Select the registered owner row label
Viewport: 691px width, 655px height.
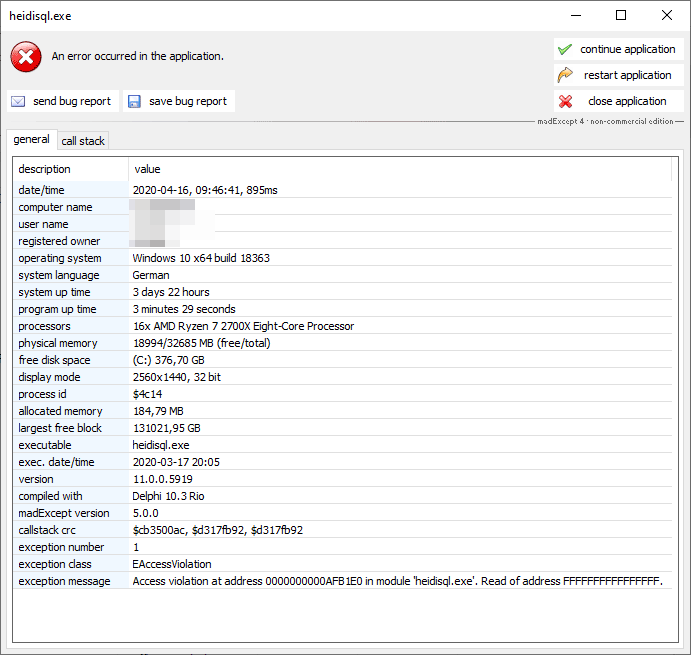pyautogui.click(x=59, y=241)
